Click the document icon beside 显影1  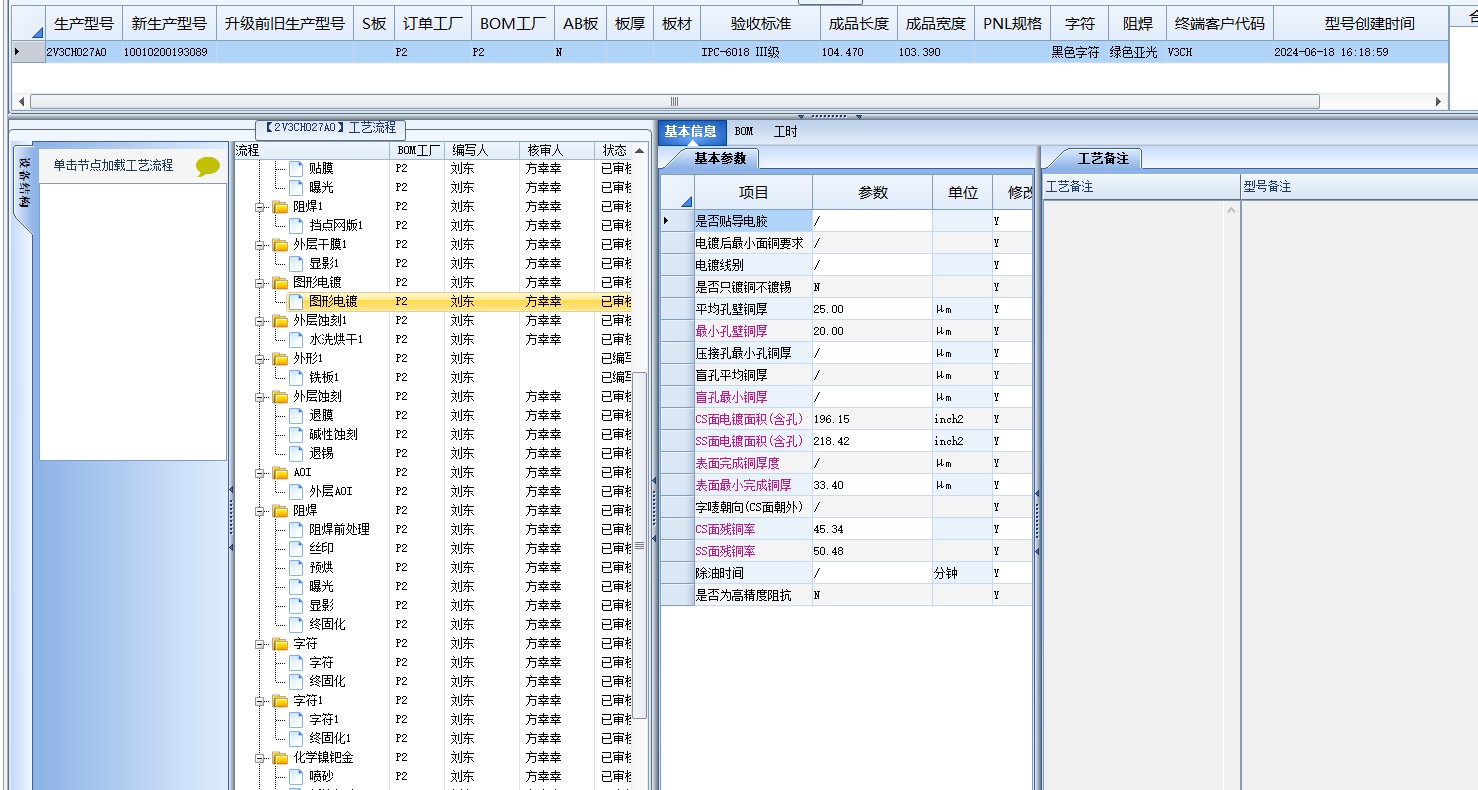point(296,263)
